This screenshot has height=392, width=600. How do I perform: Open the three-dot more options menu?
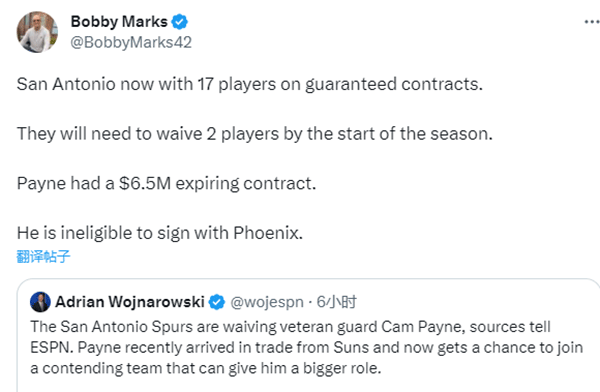click(592, 22)
